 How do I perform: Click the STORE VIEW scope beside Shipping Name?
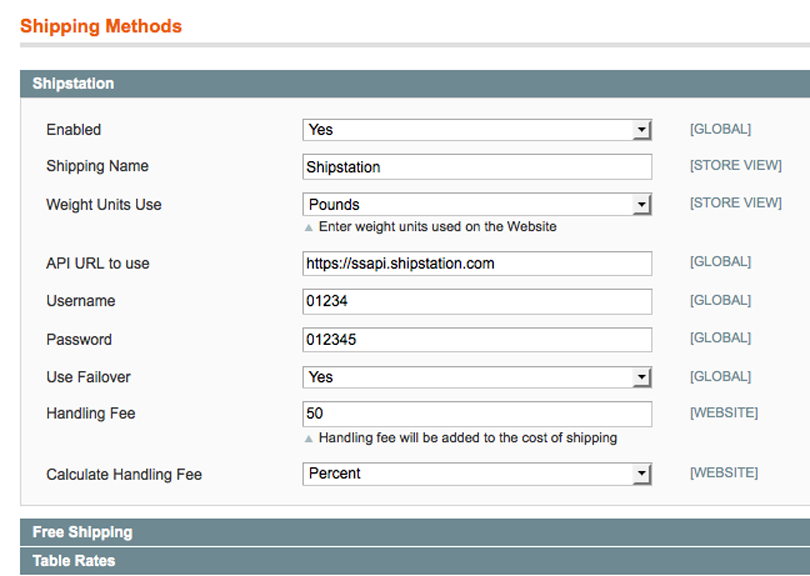[735, 166]
